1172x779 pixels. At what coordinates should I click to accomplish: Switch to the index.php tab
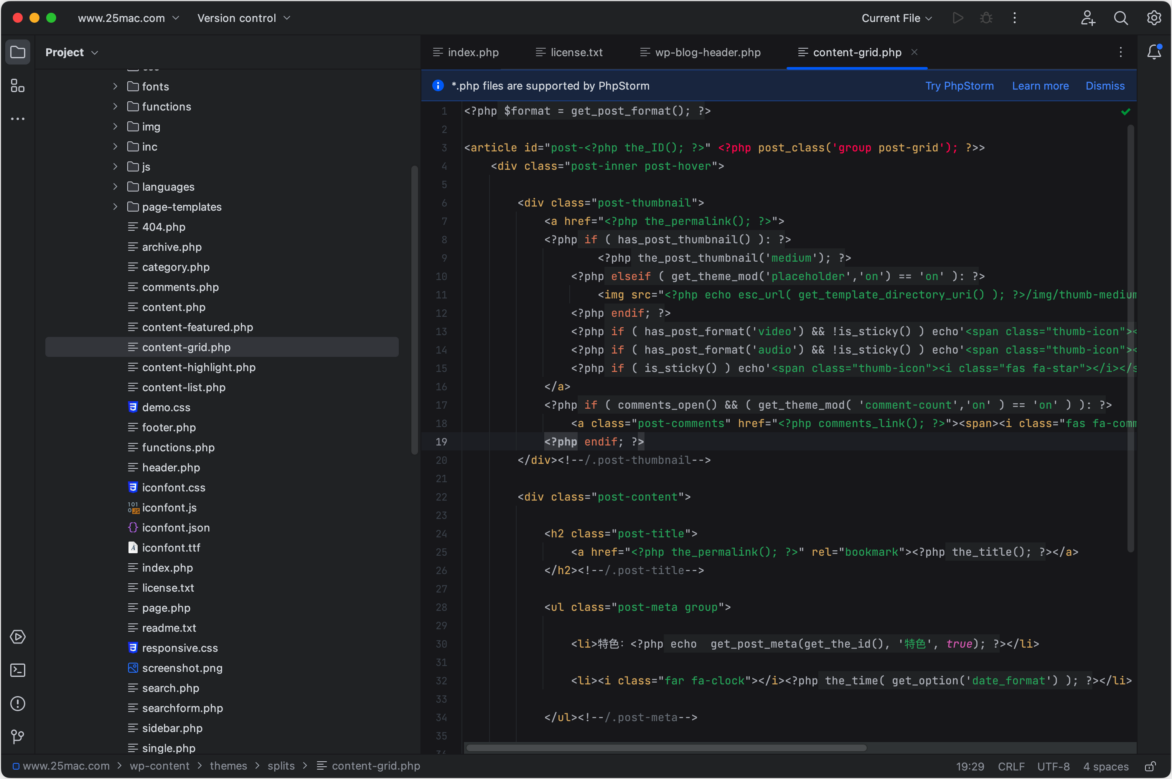click(x=466, y=52)
